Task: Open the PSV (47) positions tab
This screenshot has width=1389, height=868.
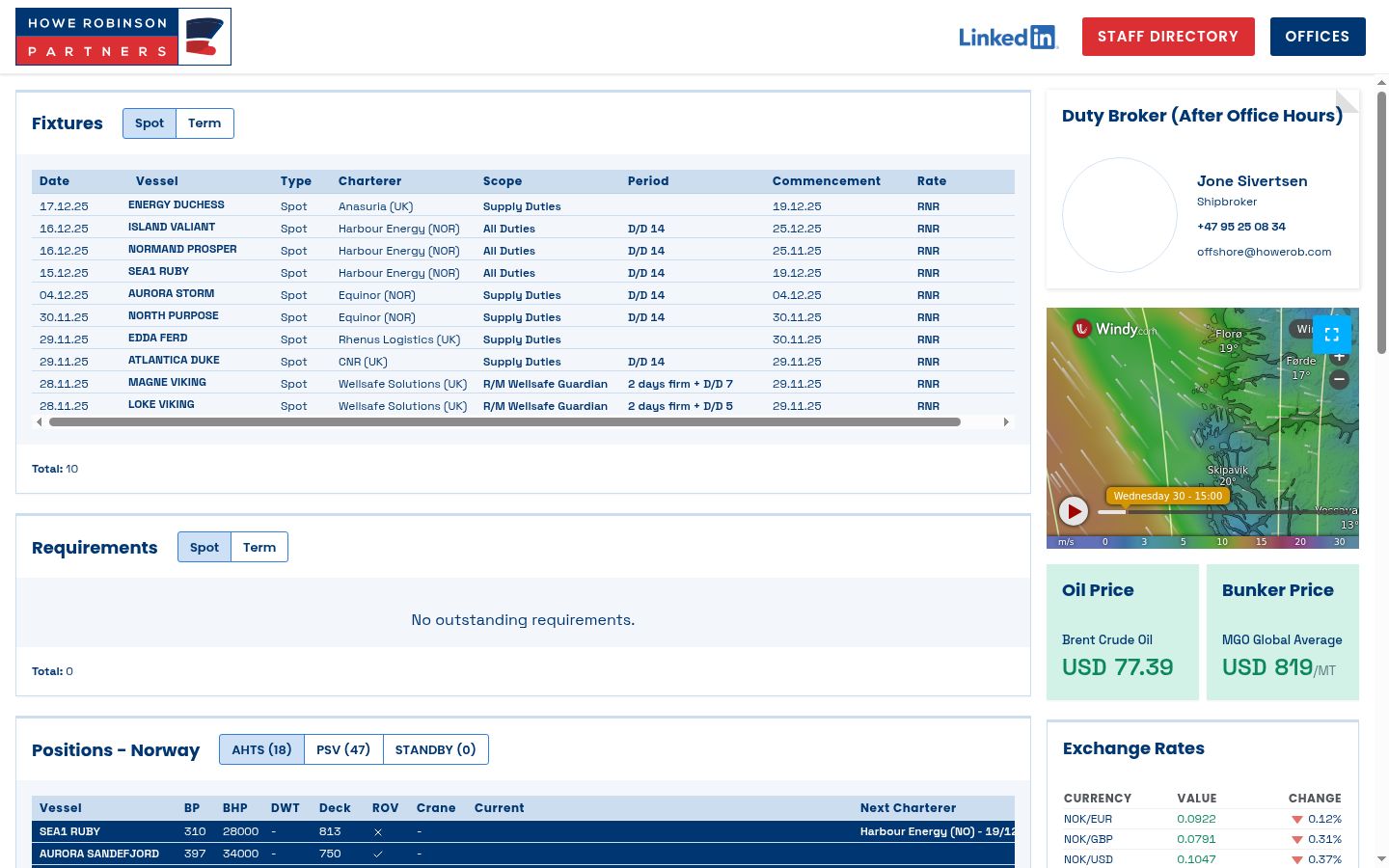Action: click(x=343, y=749)
